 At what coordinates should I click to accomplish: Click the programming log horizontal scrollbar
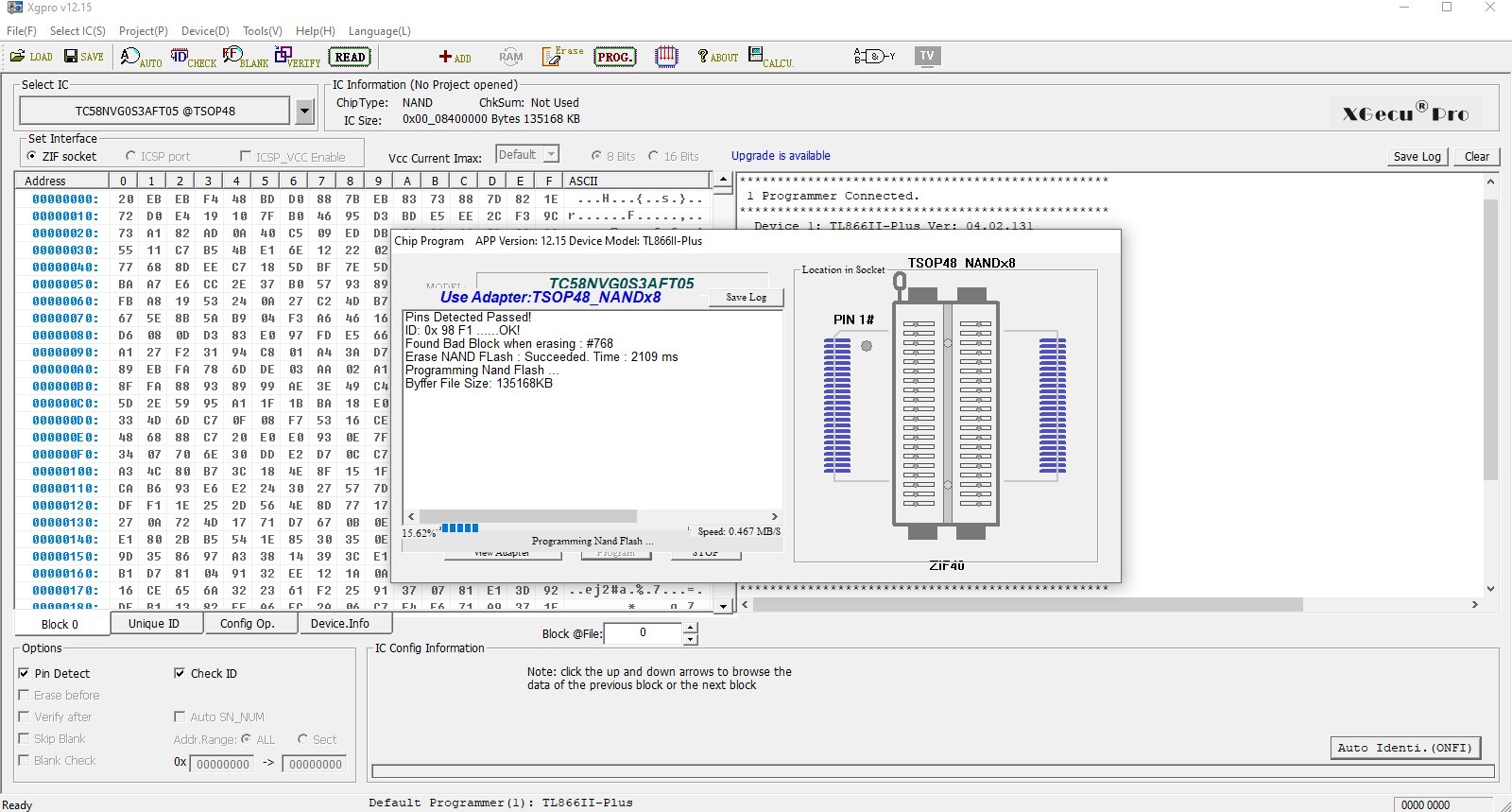coord(527,516)
